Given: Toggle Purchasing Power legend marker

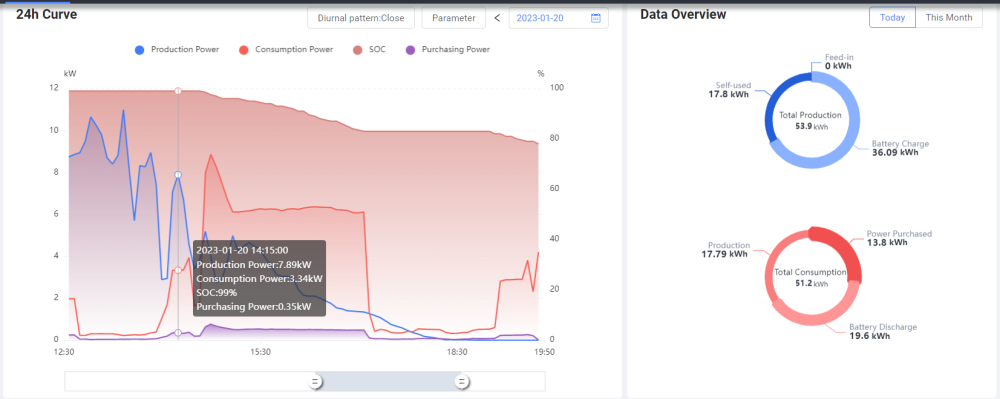Looking at the screenshot, I should (411, 50).
